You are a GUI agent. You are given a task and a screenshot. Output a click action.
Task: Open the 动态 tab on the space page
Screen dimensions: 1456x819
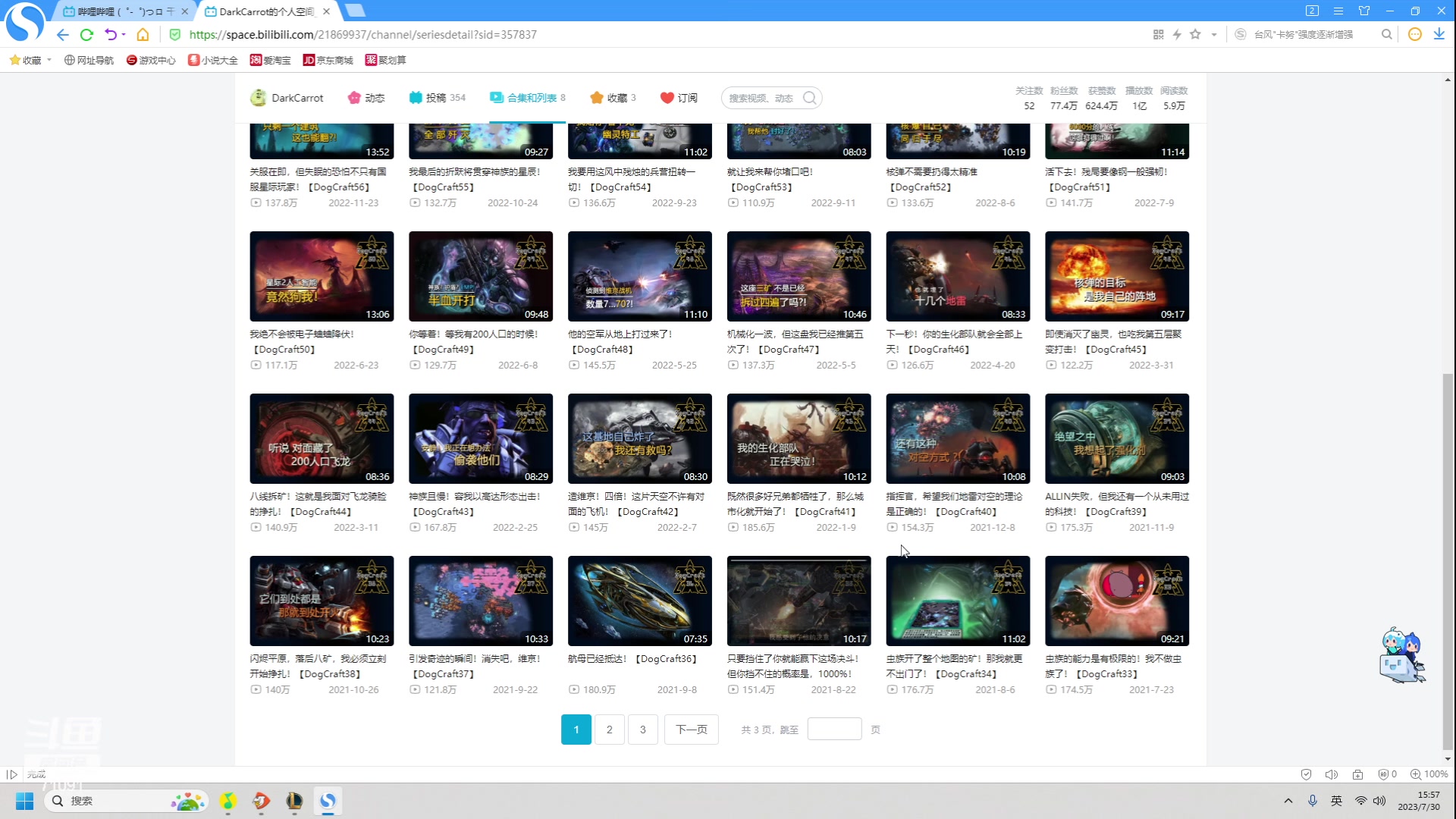(366, 98)
